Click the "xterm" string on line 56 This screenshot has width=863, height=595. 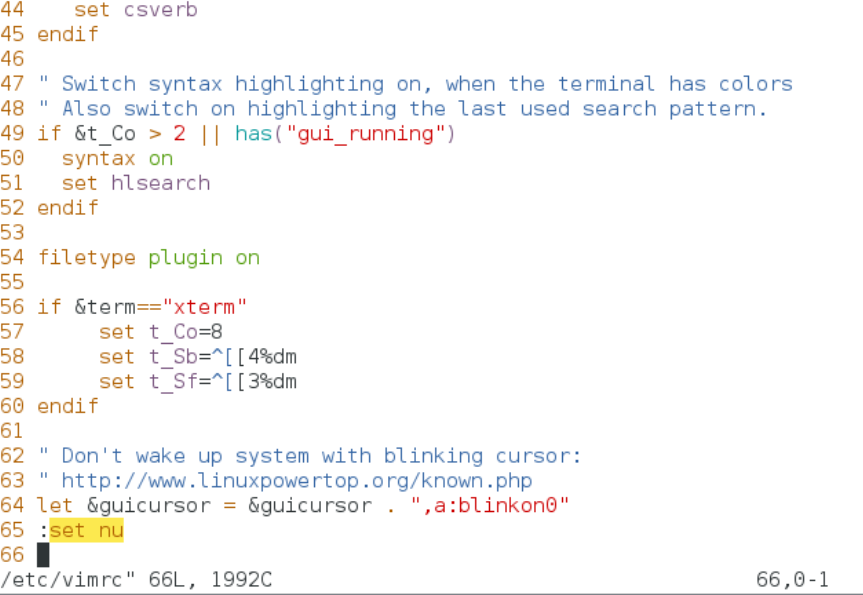tap(205, 307)
